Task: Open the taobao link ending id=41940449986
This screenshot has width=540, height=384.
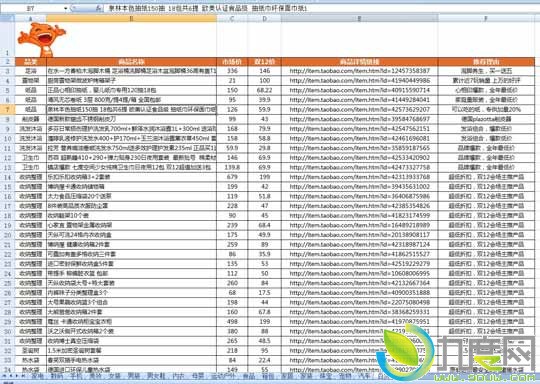Action: (x=360, y=81)
